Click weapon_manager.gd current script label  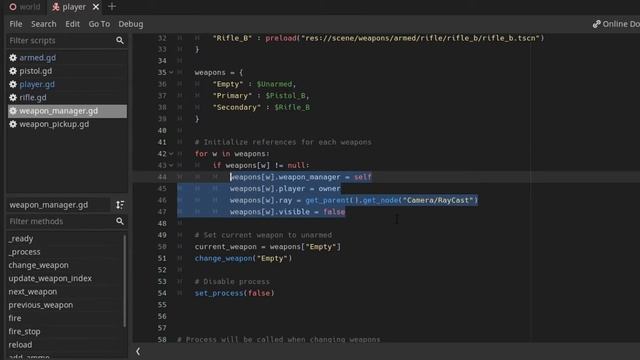(49, 205)
